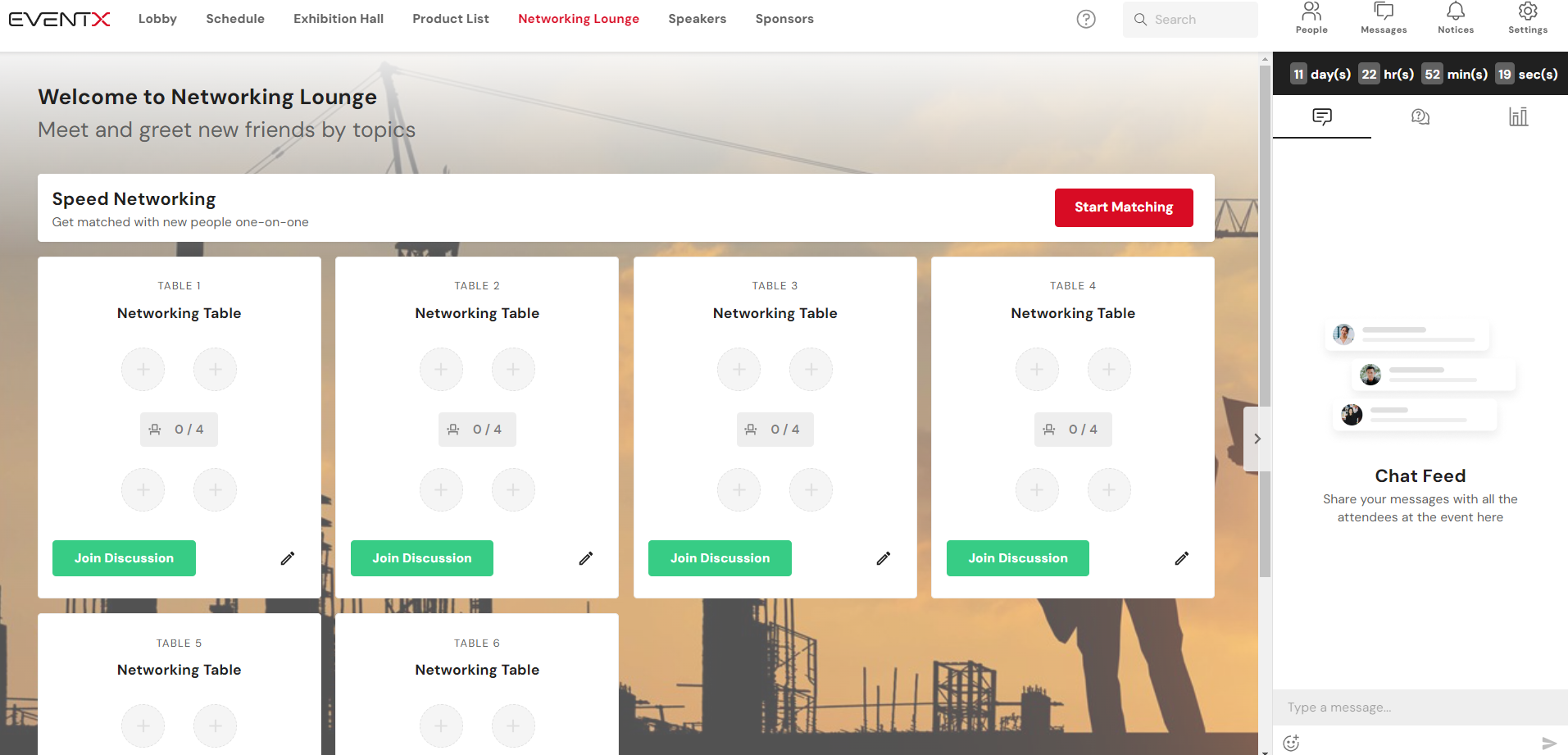
Task: Take the top-right seat at Table 6
Action: pyautogui.click(x=513, y=726)
